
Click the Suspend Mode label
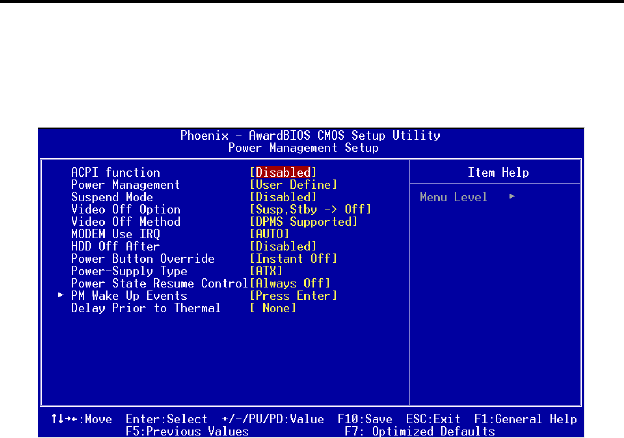[x=112, y=197]
